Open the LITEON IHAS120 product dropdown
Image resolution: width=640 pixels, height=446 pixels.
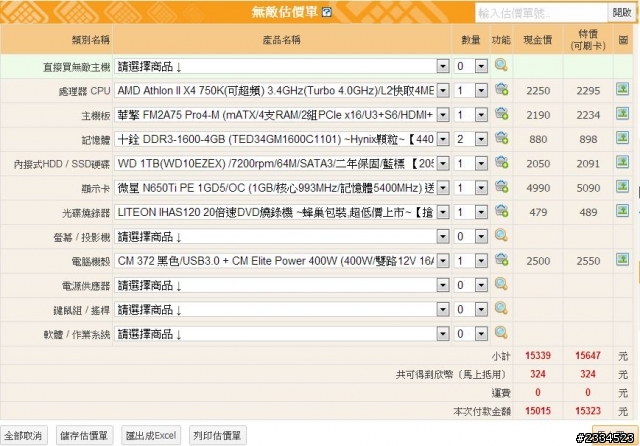point(282,212)
